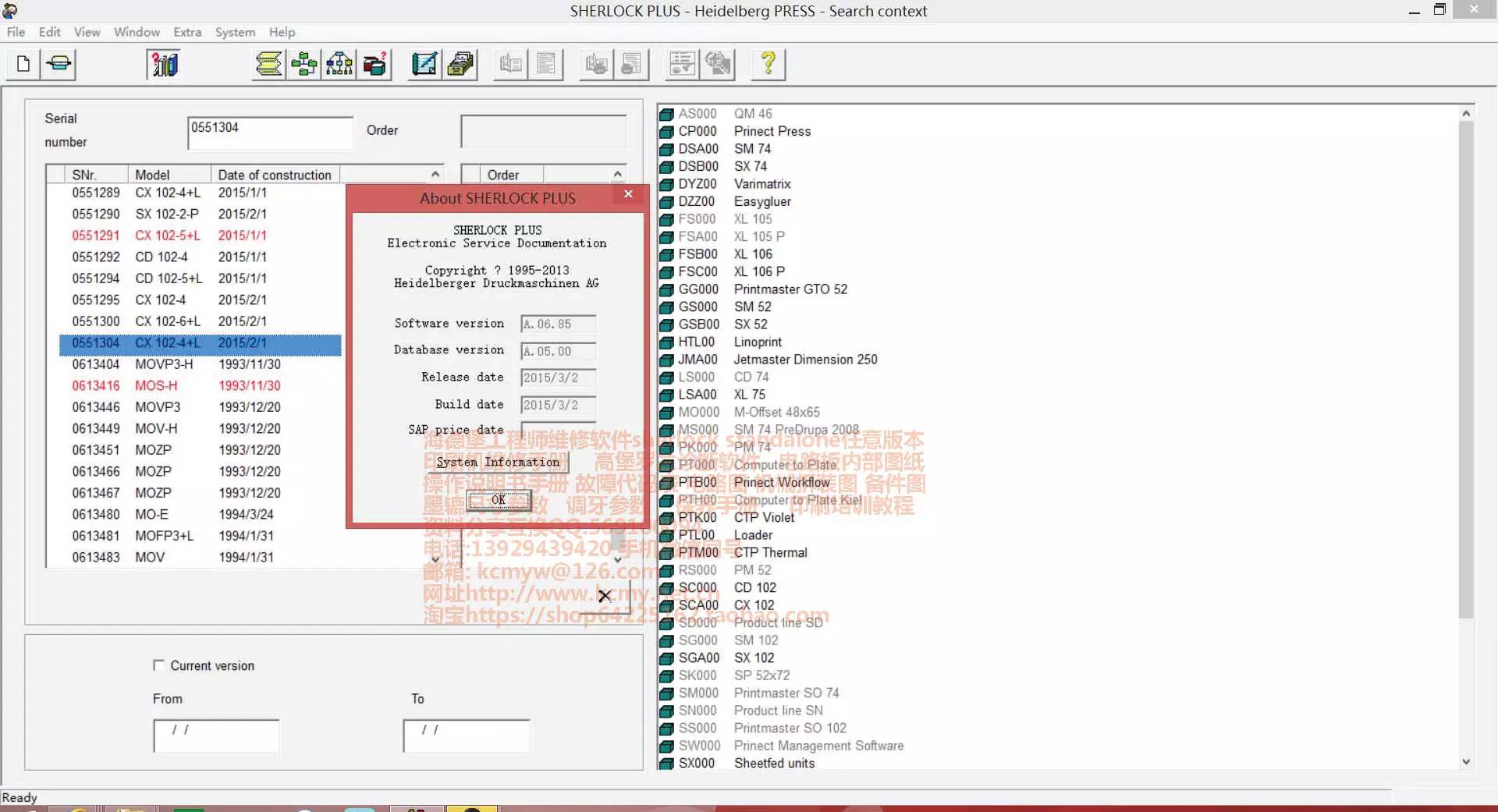Click the book icon beside SC000 CD 102
Screen dimensions: 1498x812
coord(666,588)
